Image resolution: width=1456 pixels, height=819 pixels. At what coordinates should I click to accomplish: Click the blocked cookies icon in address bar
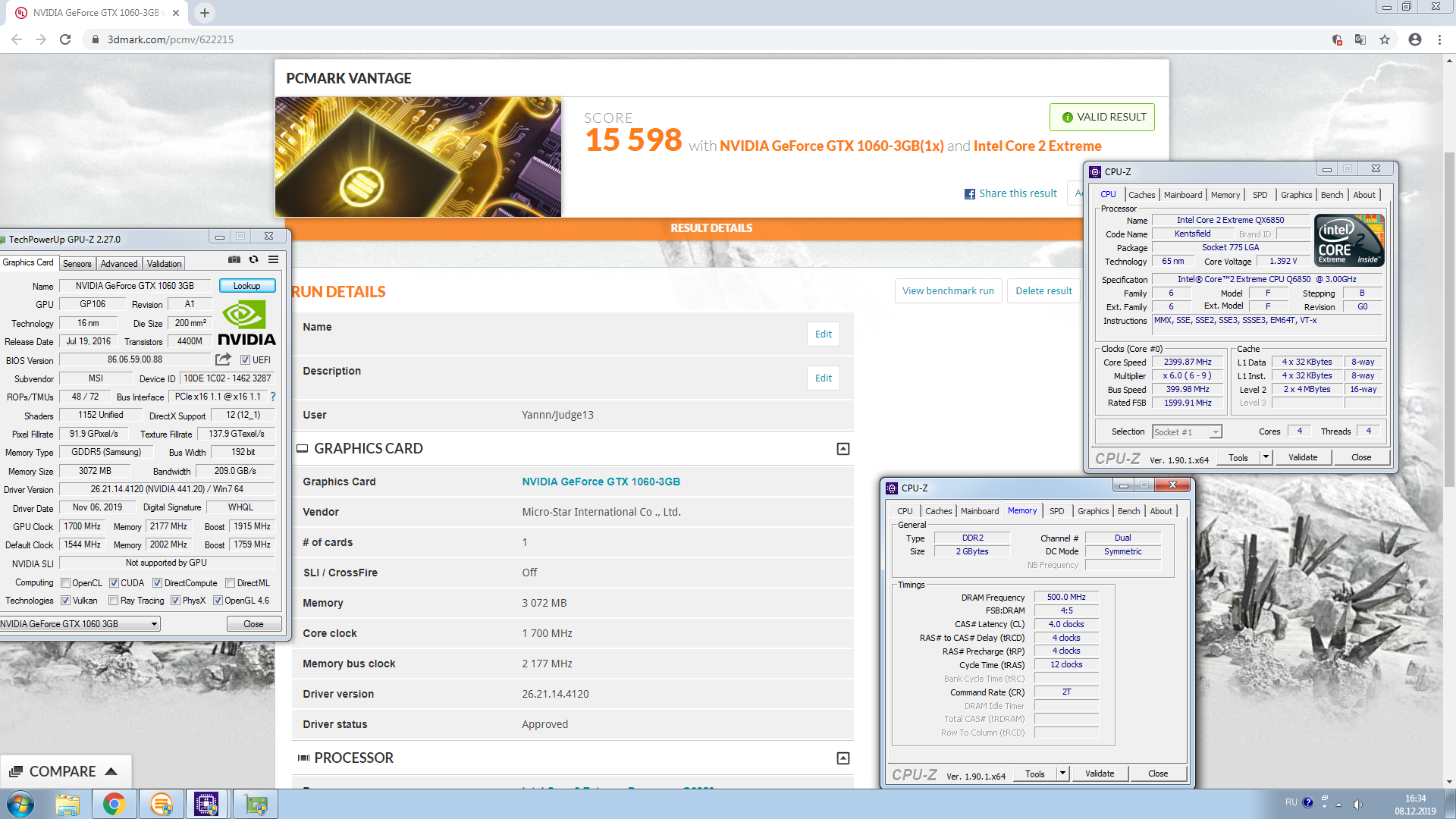click(1337, 39)
